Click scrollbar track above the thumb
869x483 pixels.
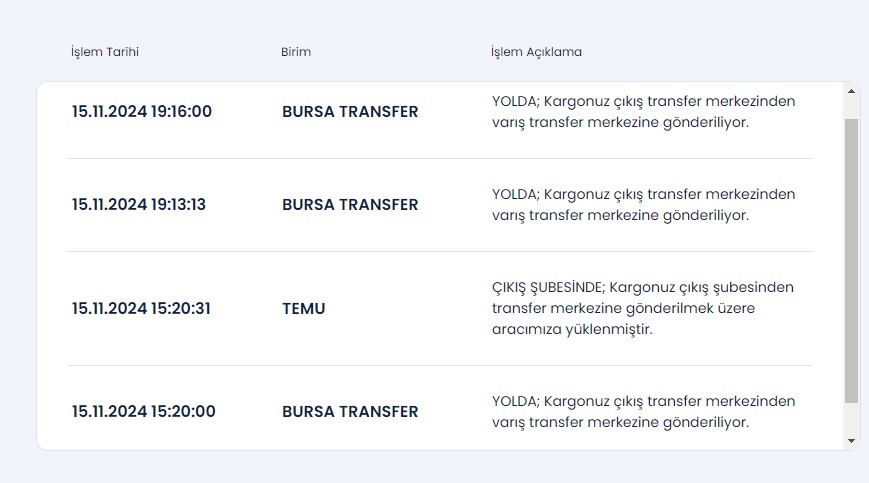coord(851,108)
